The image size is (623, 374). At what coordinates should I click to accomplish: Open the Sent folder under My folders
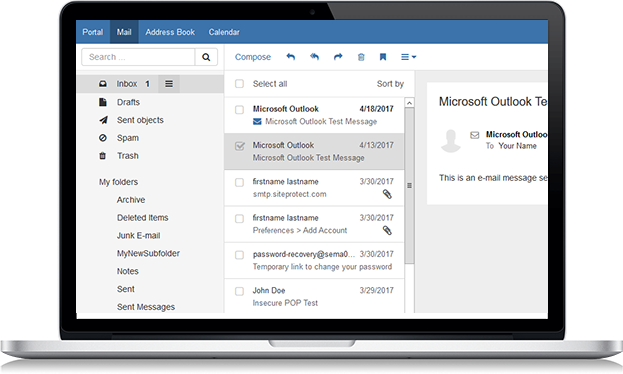tap(126, 289)
